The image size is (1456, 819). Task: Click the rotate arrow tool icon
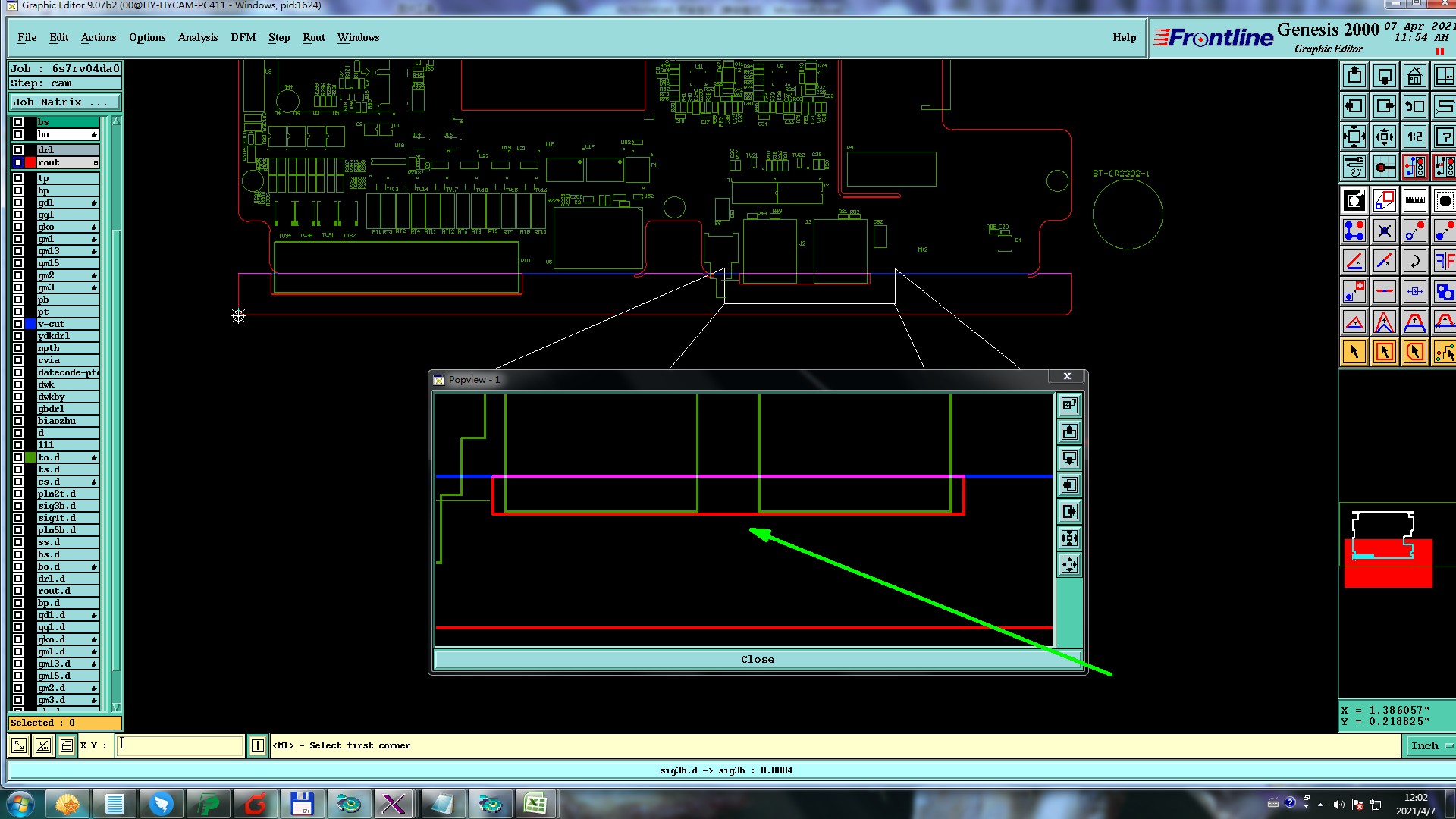(x=1414, y=262)
